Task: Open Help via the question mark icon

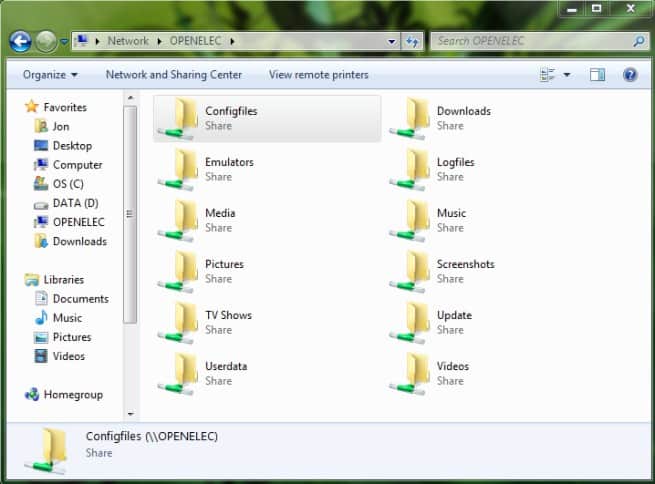Action: coord(630,75)
